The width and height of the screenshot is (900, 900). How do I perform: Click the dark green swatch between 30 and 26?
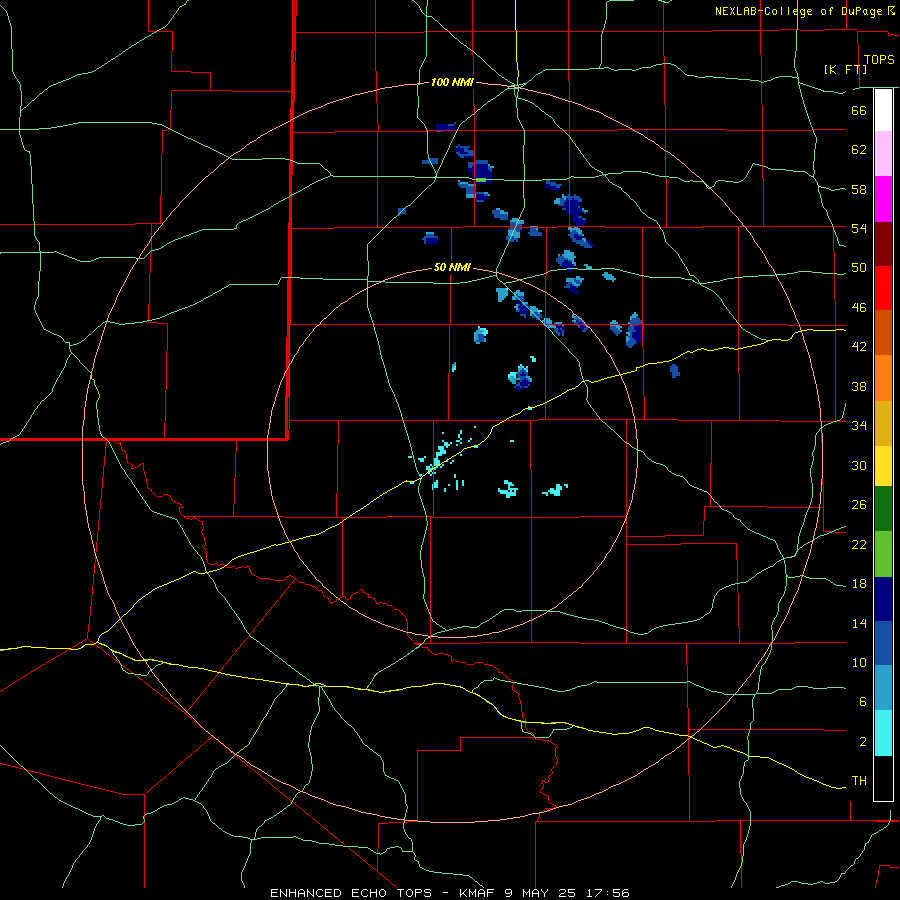click(x=883, y=509)
